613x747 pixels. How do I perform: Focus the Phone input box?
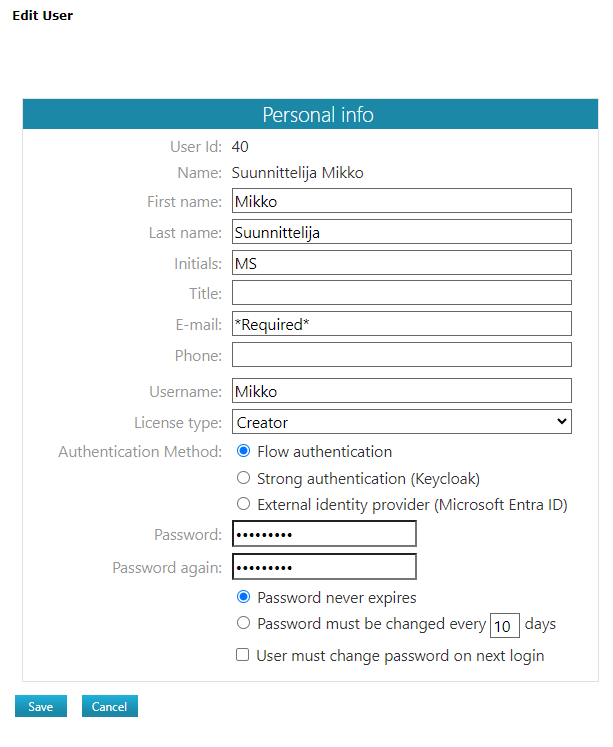click(401, 355)
